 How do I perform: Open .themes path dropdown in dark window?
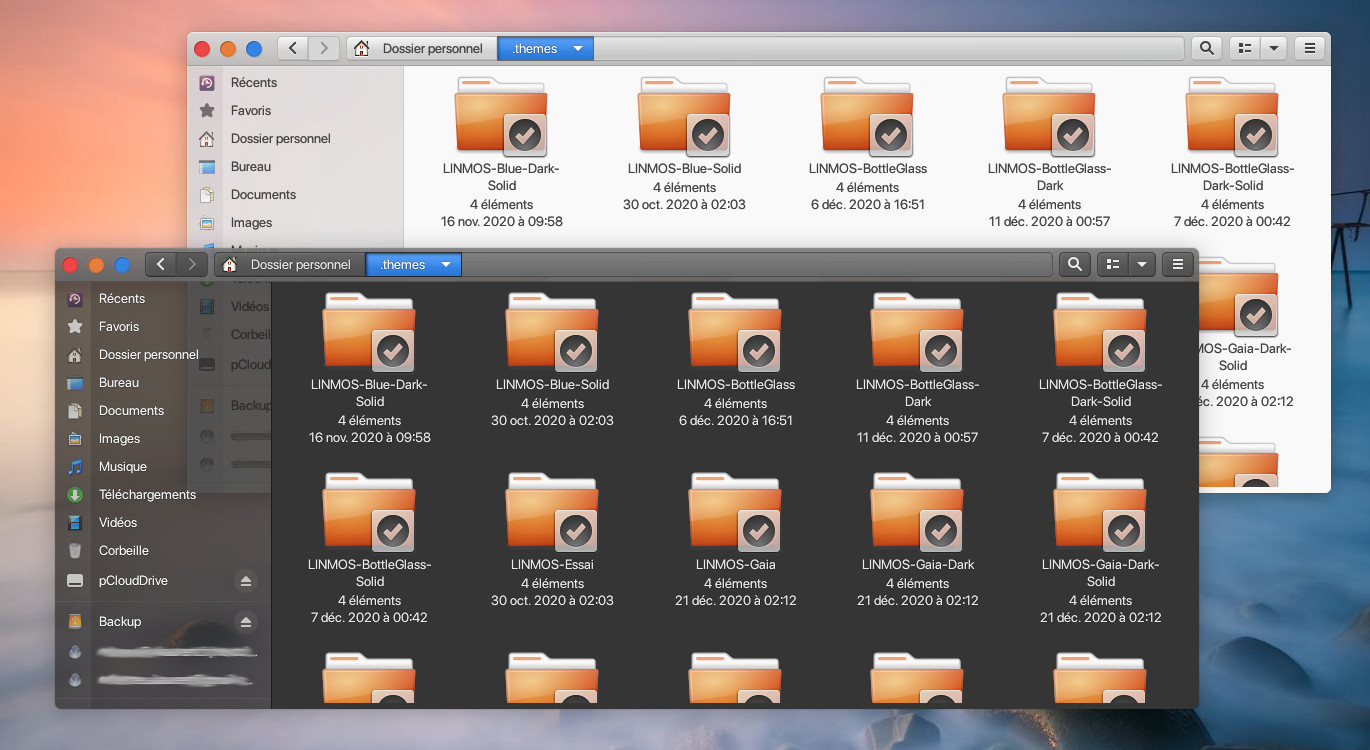tap(414, 265)
